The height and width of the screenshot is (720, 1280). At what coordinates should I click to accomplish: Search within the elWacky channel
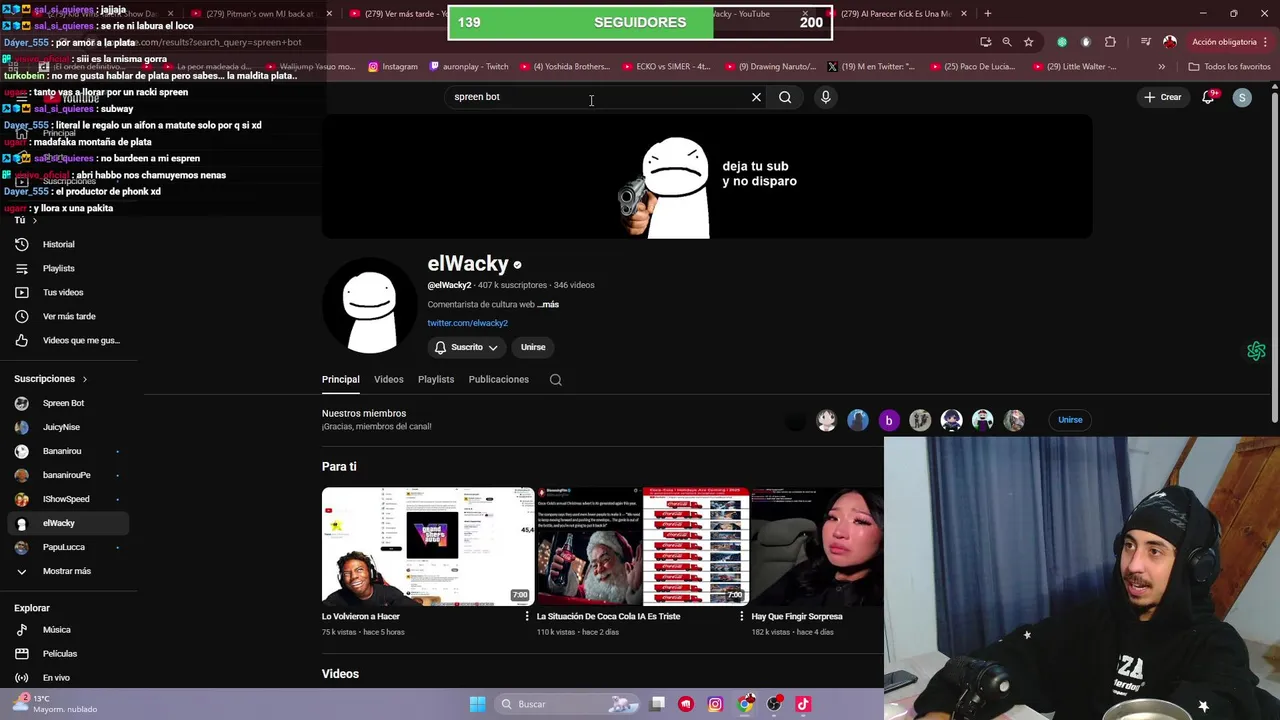556,380
